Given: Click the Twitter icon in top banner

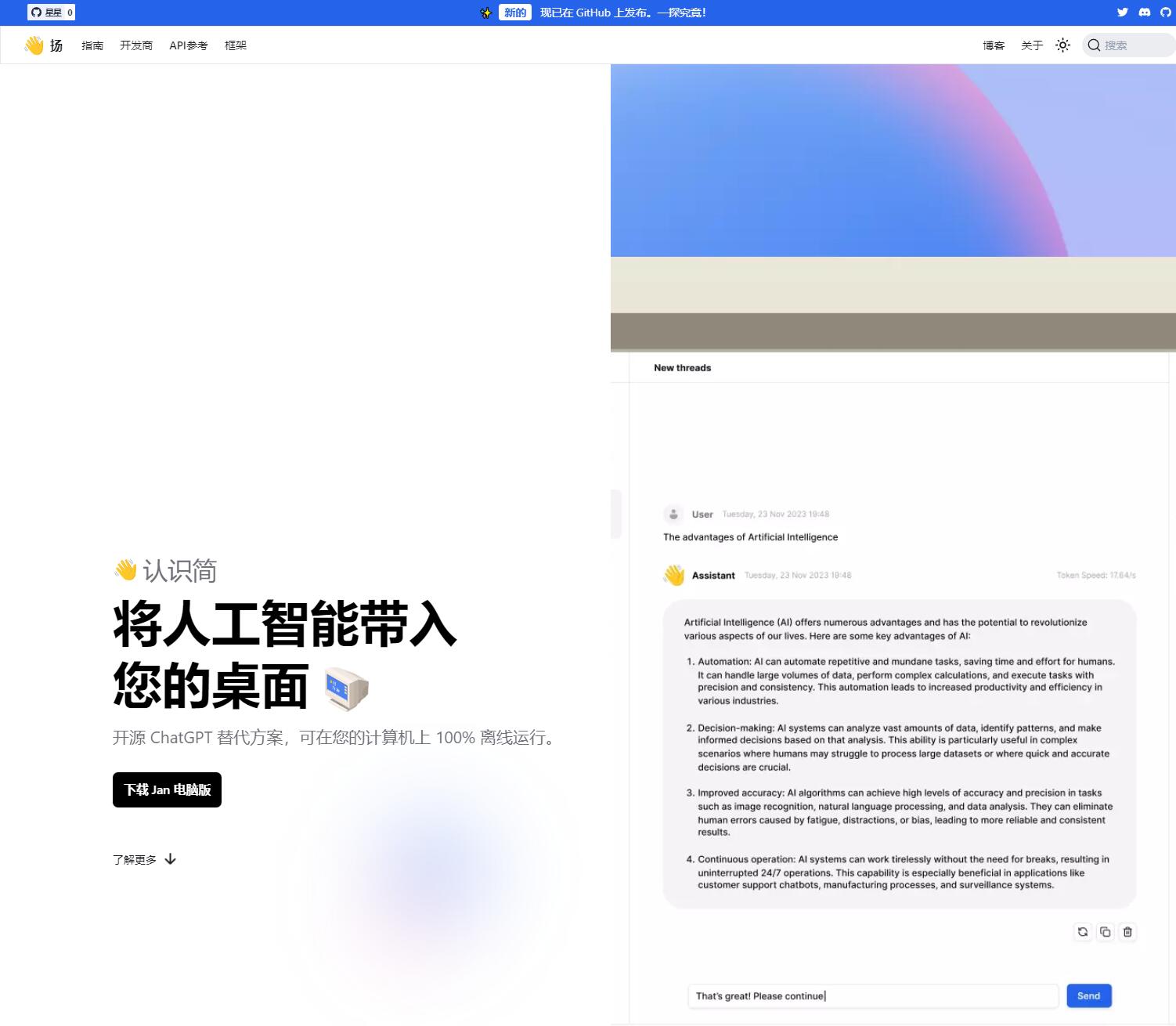Looking at the screenshot, I should 1122,13.
